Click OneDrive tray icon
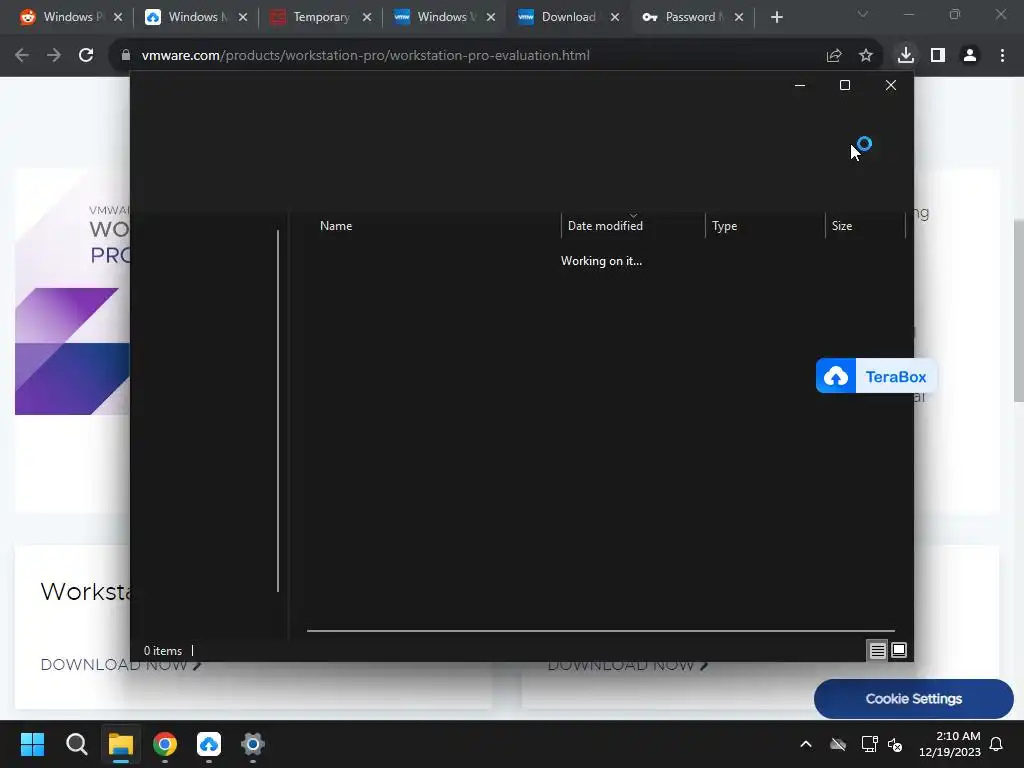This screenshot has width=1024, height=768. (838, 744)
